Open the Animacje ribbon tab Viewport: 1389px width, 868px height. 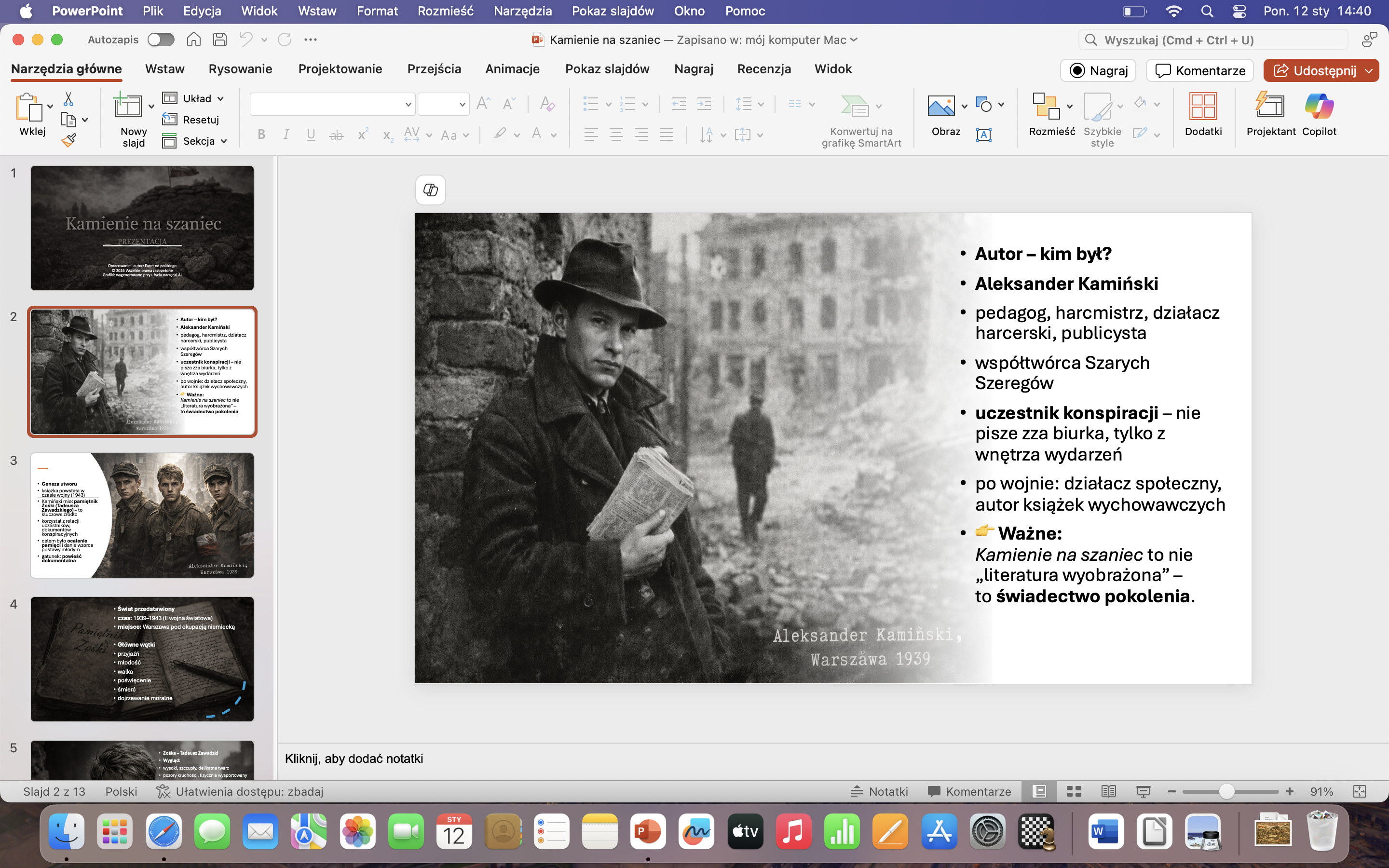point(512,69)
